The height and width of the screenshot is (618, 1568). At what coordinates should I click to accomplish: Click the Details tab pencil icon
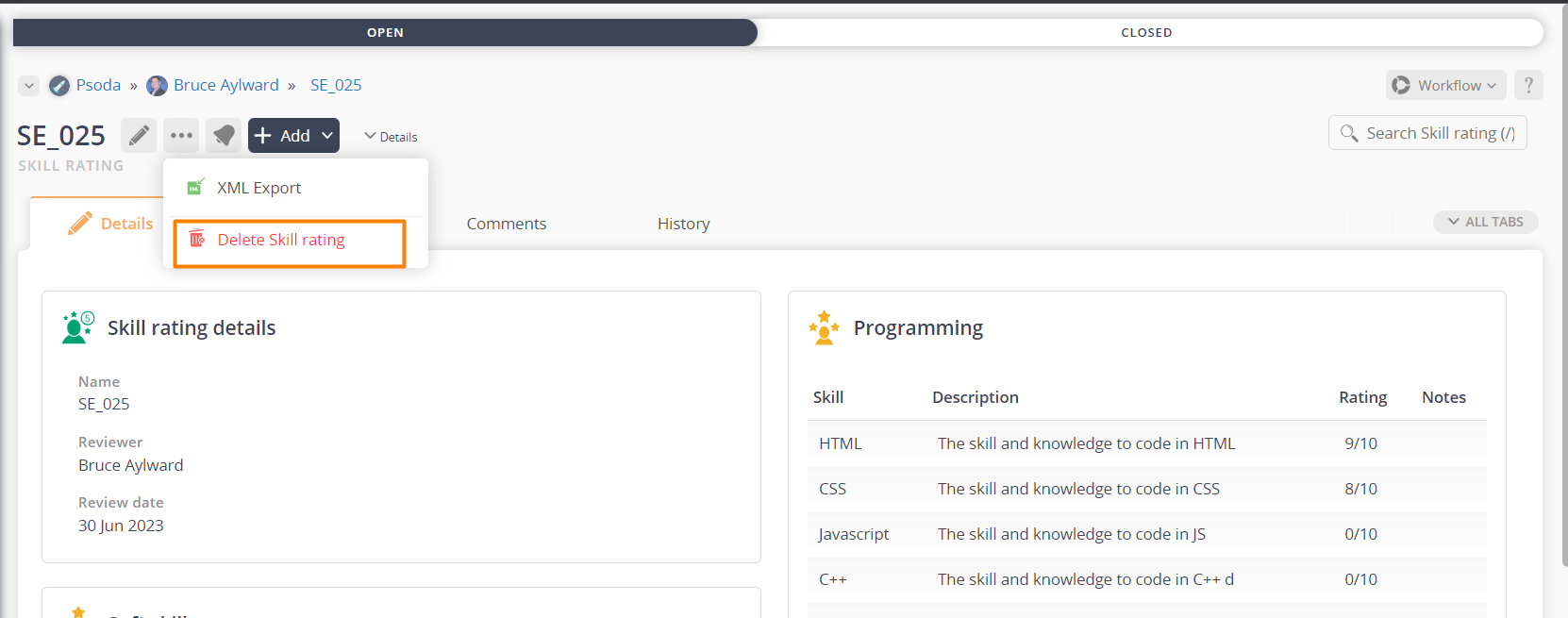(80, 223)
